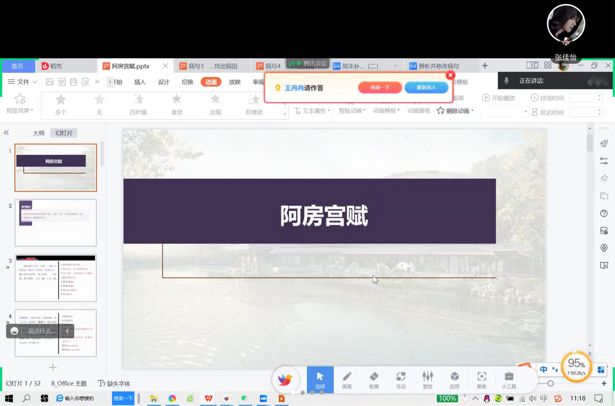Switch panel to 幻灯片 thumbnail view

[65, 133]
